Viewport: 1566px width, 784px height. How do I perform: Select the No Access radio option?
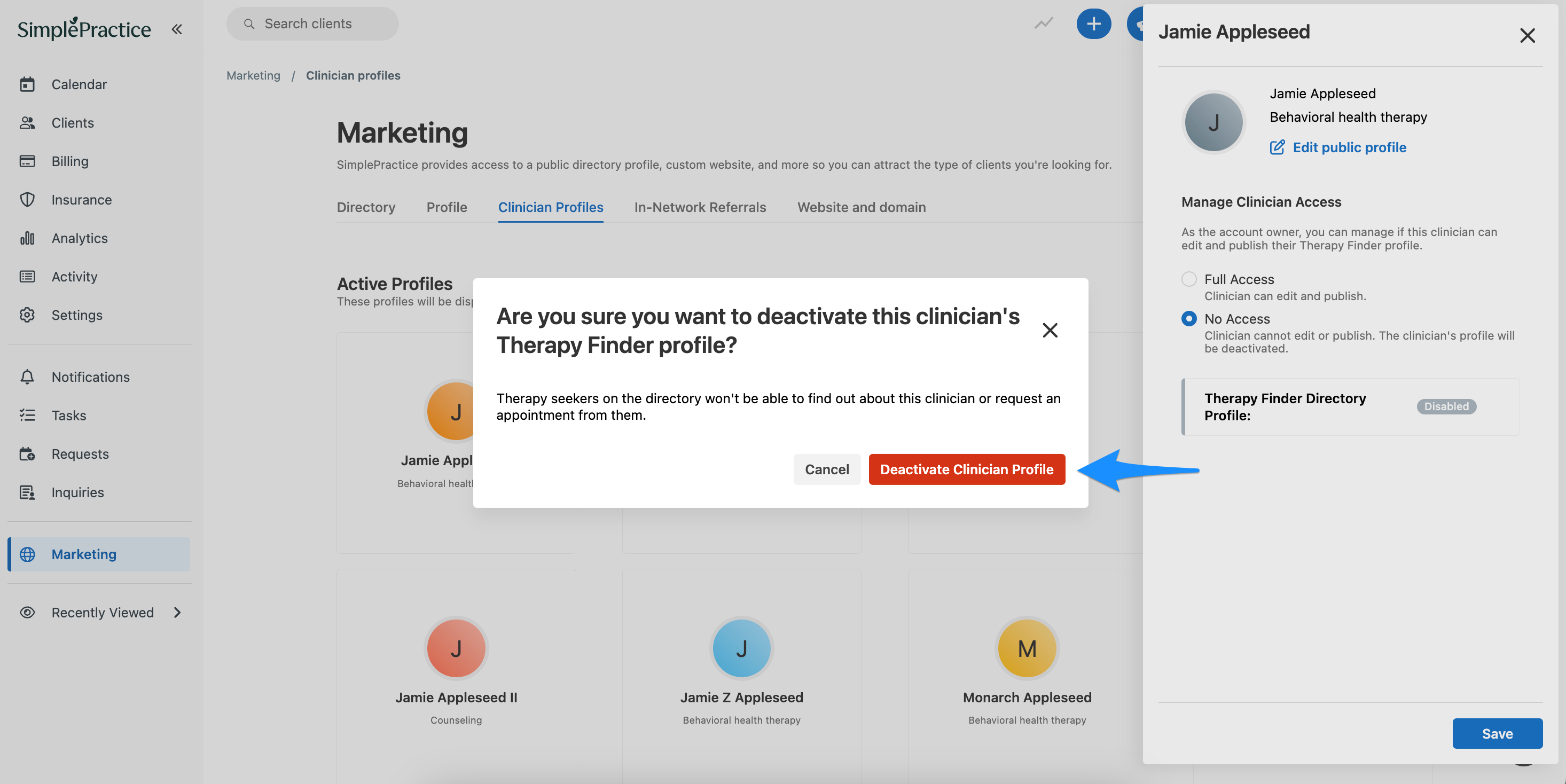pos(1189,318)
